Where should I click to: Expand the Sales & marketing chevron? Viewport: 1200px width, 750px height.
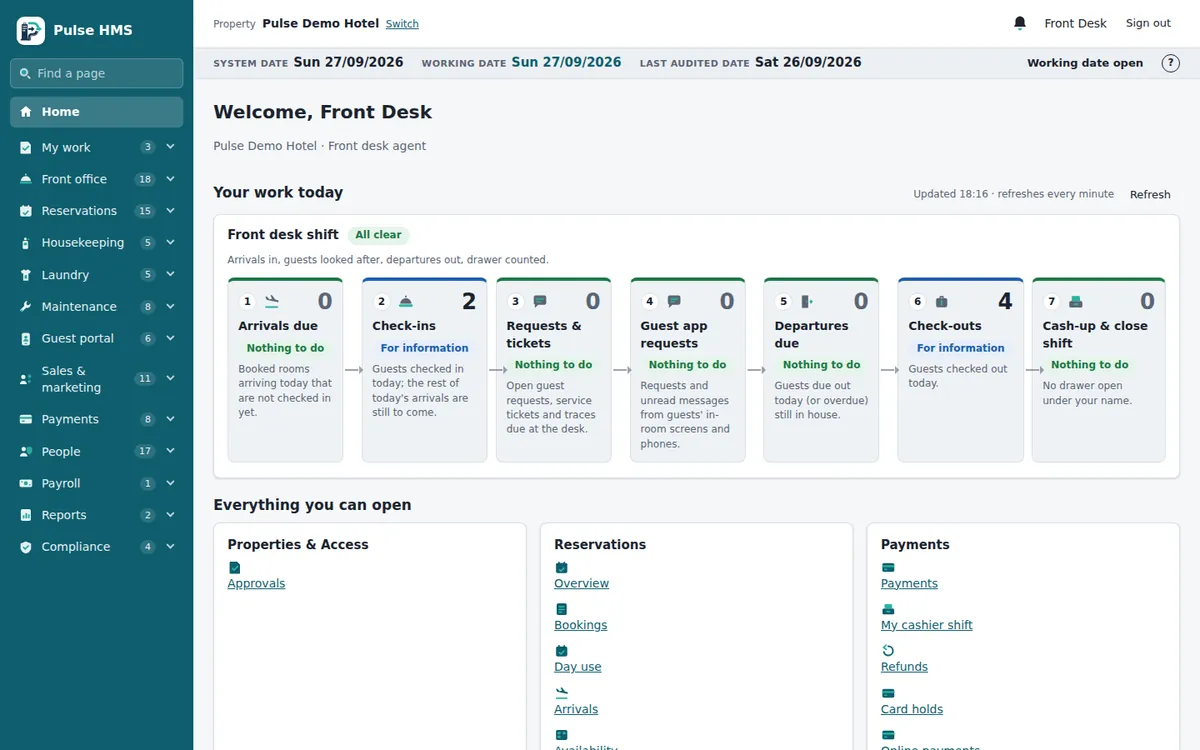tap(170, 379)
